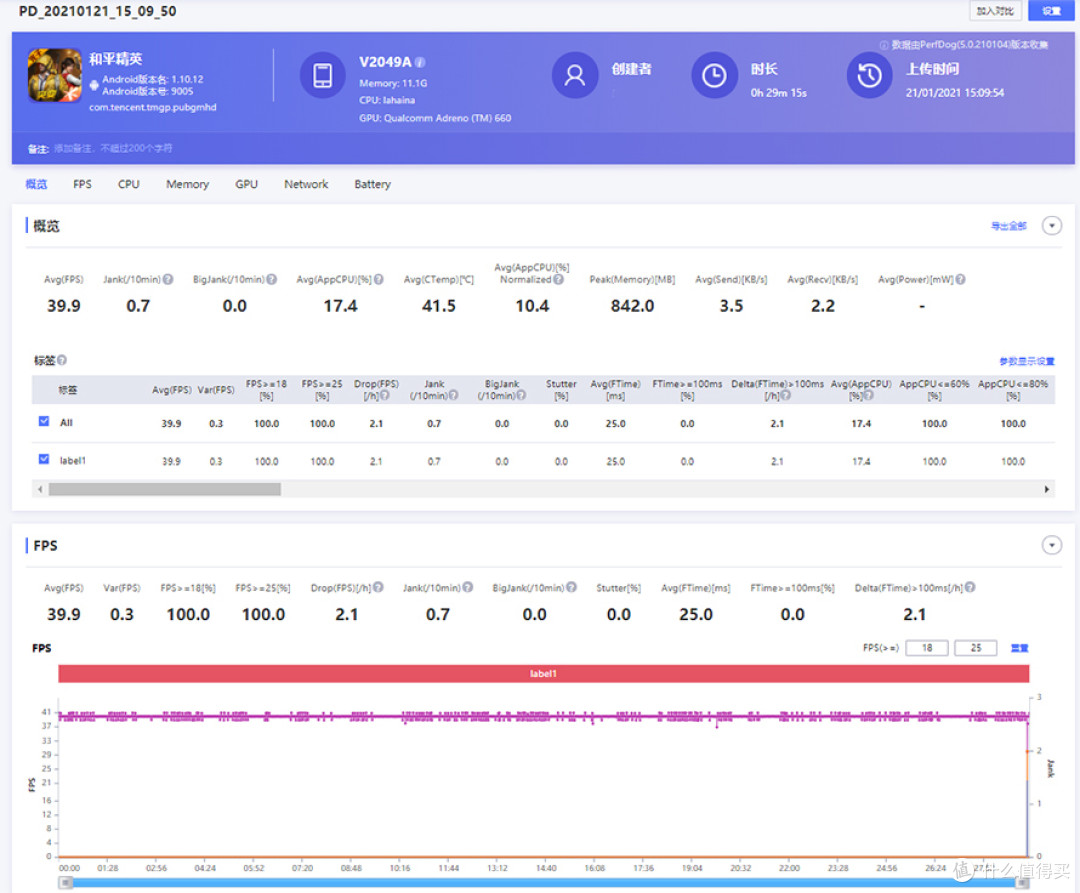The image size is (1080, 893).
Task: Open the Battery tab
Action: point(373,185)
